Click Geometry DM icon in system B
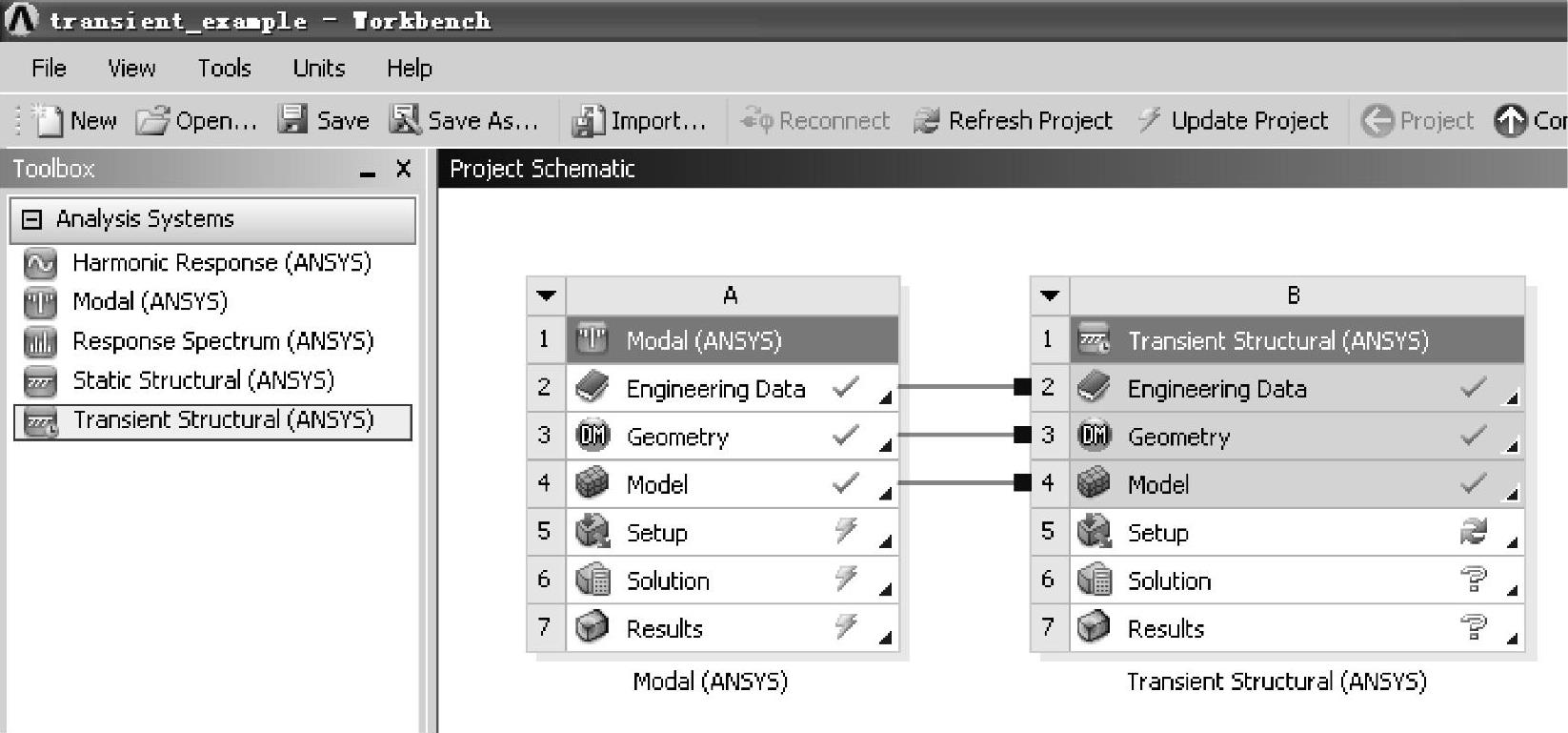Screen dimensions: 1568x733 coord(1094,436)
